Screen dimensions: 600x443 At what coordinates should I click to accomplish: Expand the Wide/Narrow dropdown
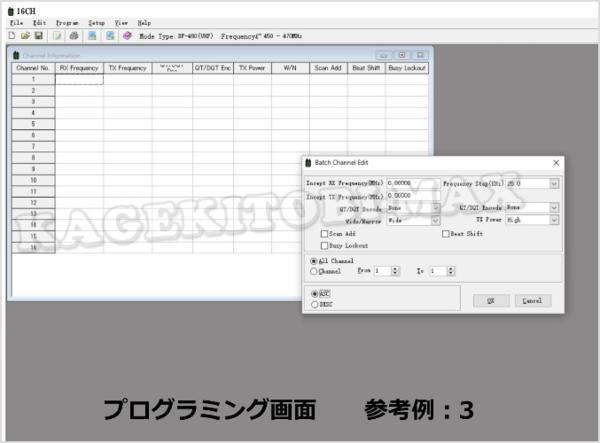tap(435, 221)
